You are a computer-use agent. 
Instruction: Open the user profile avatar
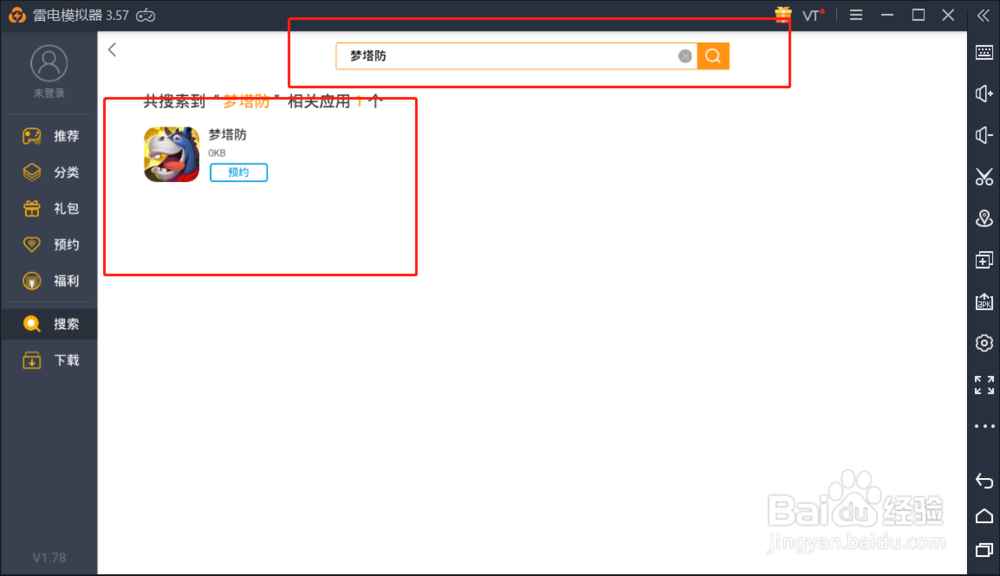tap(49, 63)
